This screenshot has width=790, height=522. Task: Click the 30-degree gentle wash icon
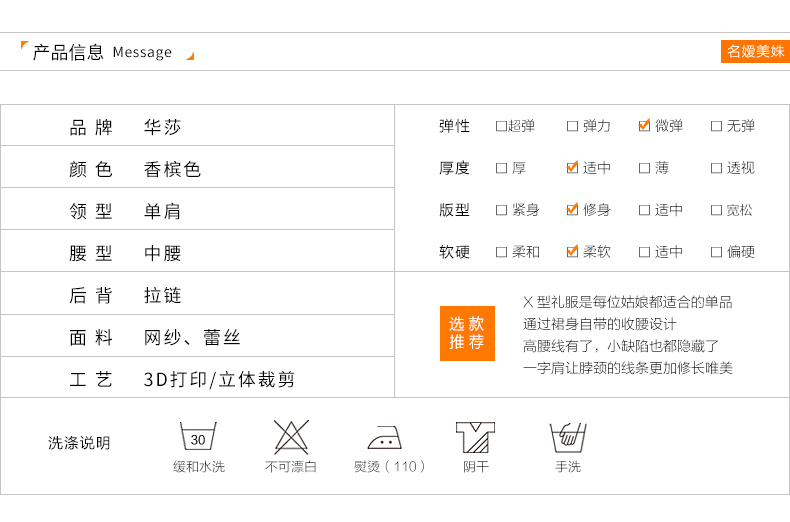point(198,438)
